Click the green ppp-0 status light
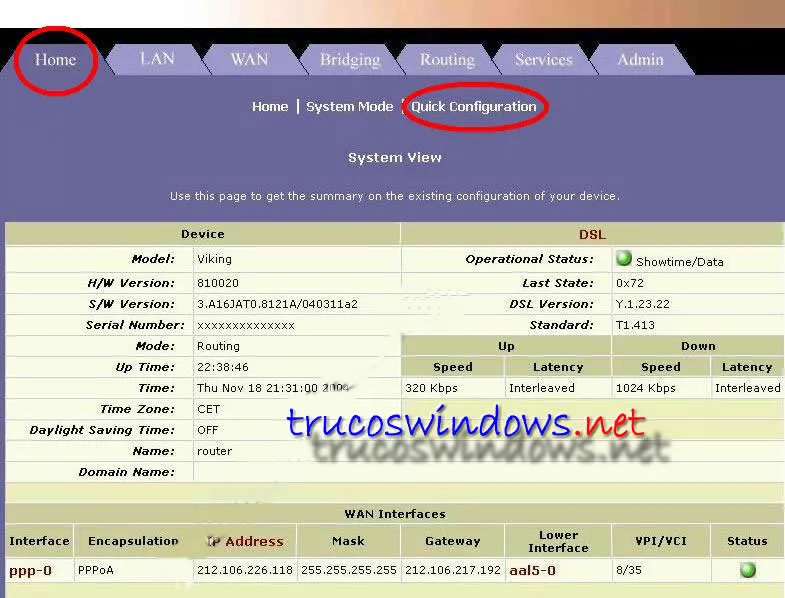The height and width of the screenshot is (598, 785). pos(747,570)
